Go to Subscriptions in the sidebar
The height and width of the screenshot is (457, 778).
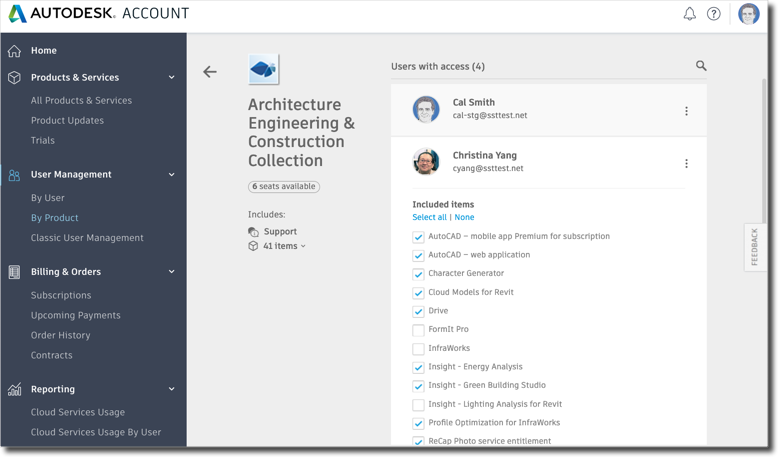click(x=61, y=295)
